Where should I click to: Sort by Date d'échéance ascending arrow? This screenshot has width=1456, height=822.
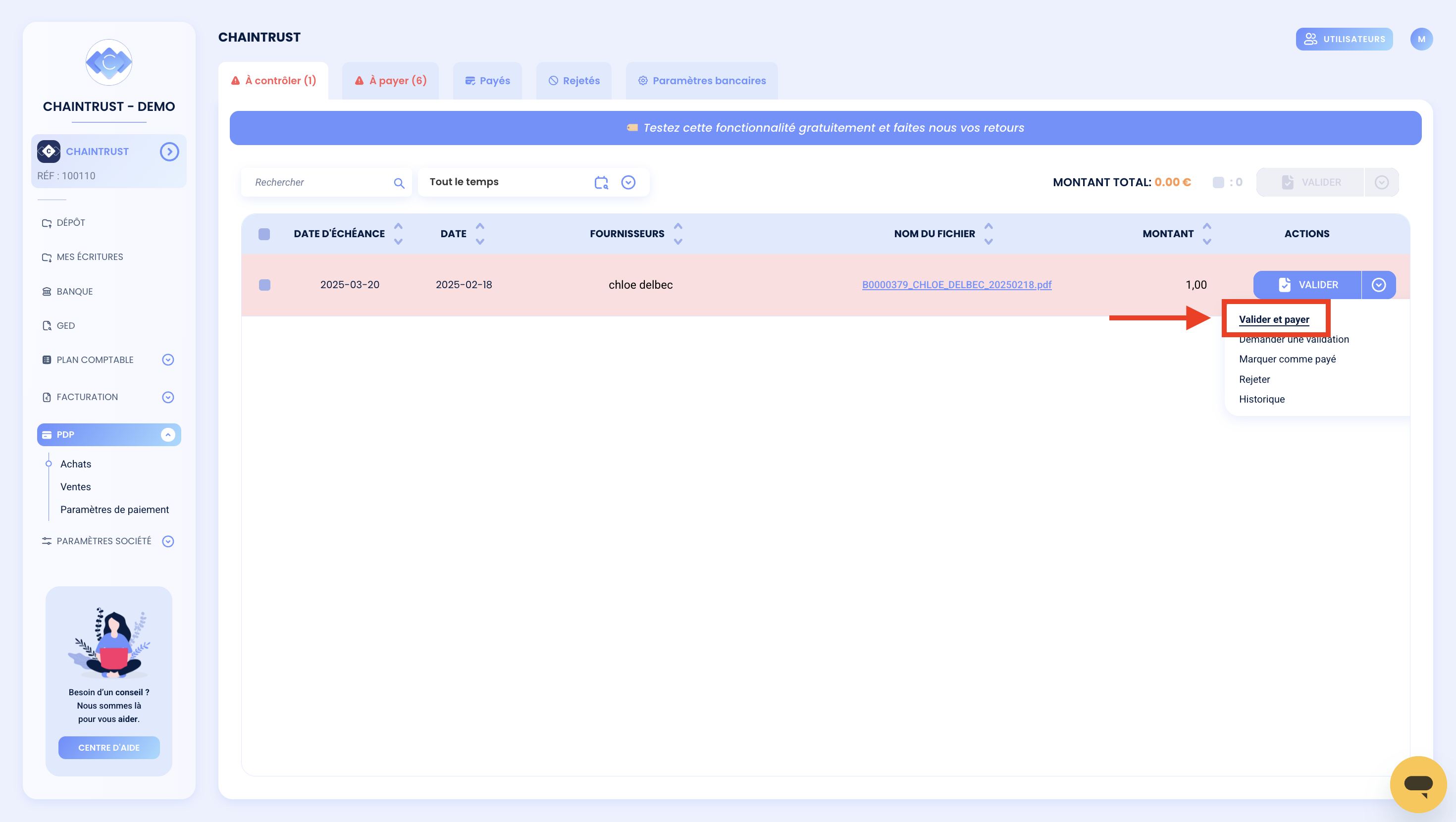(398, 226)
